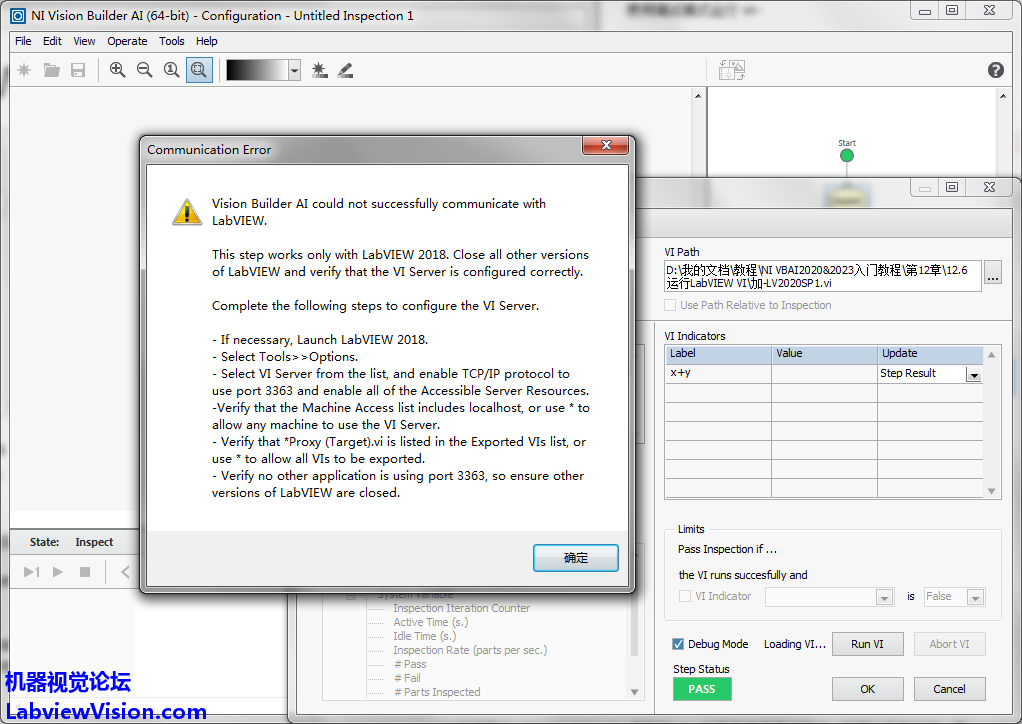Browse for VI Path with the ellipsis button
This screenshot has height=724, width=1022.
(x=993, y=272)
